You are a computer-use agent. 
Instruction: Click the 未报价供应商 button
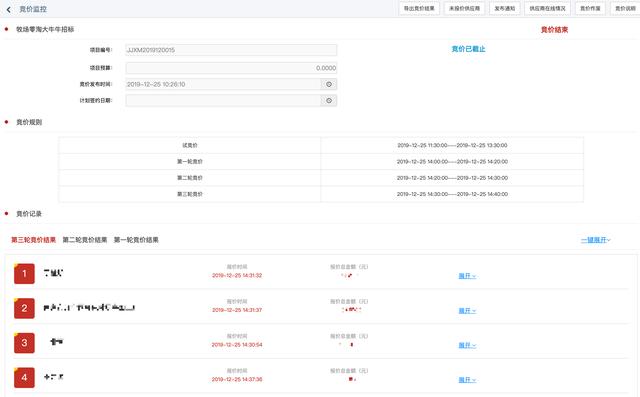tap(464, 9)
